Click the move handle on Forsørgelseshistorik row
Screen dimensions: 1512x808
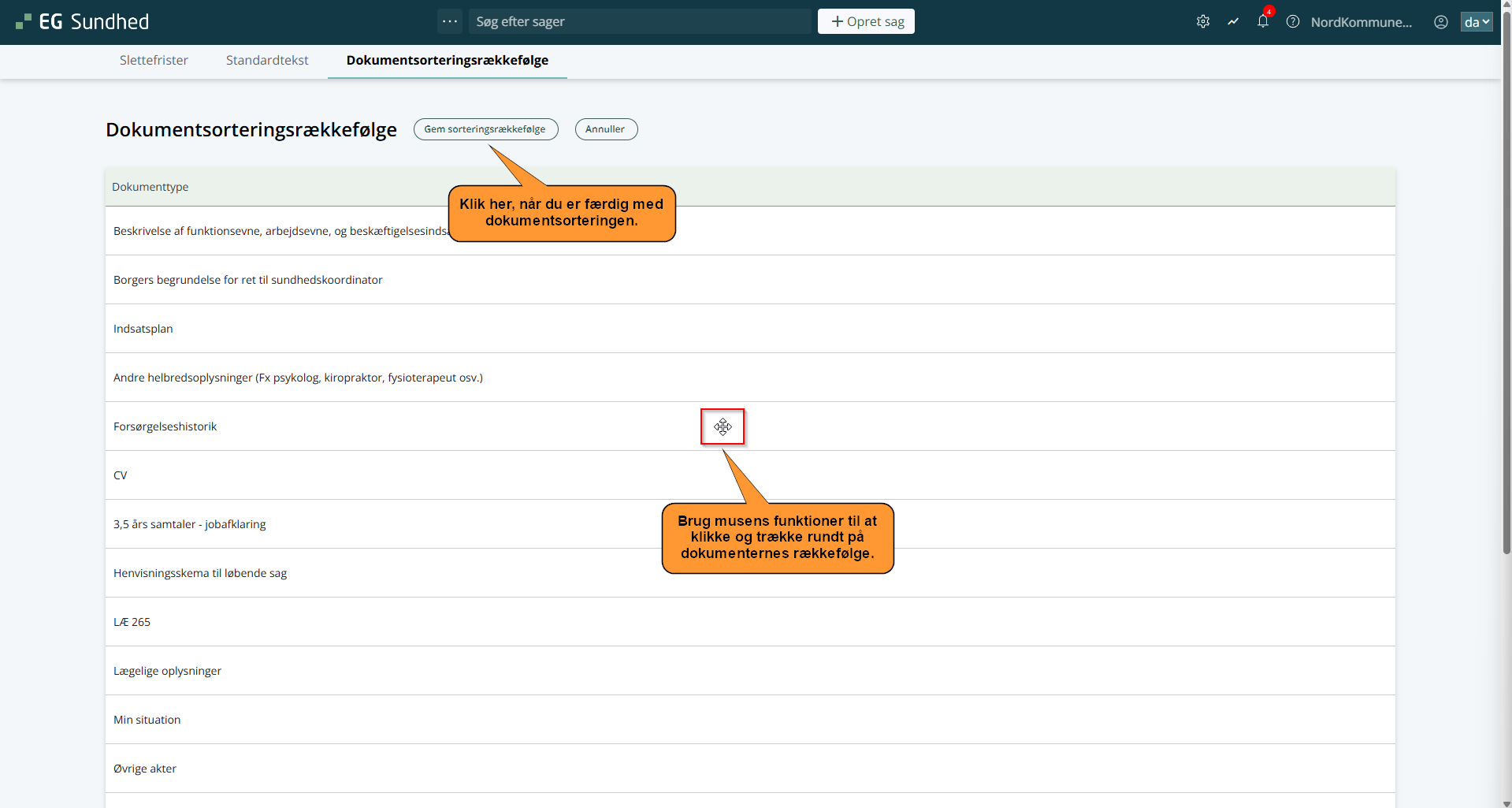[723, 427]
